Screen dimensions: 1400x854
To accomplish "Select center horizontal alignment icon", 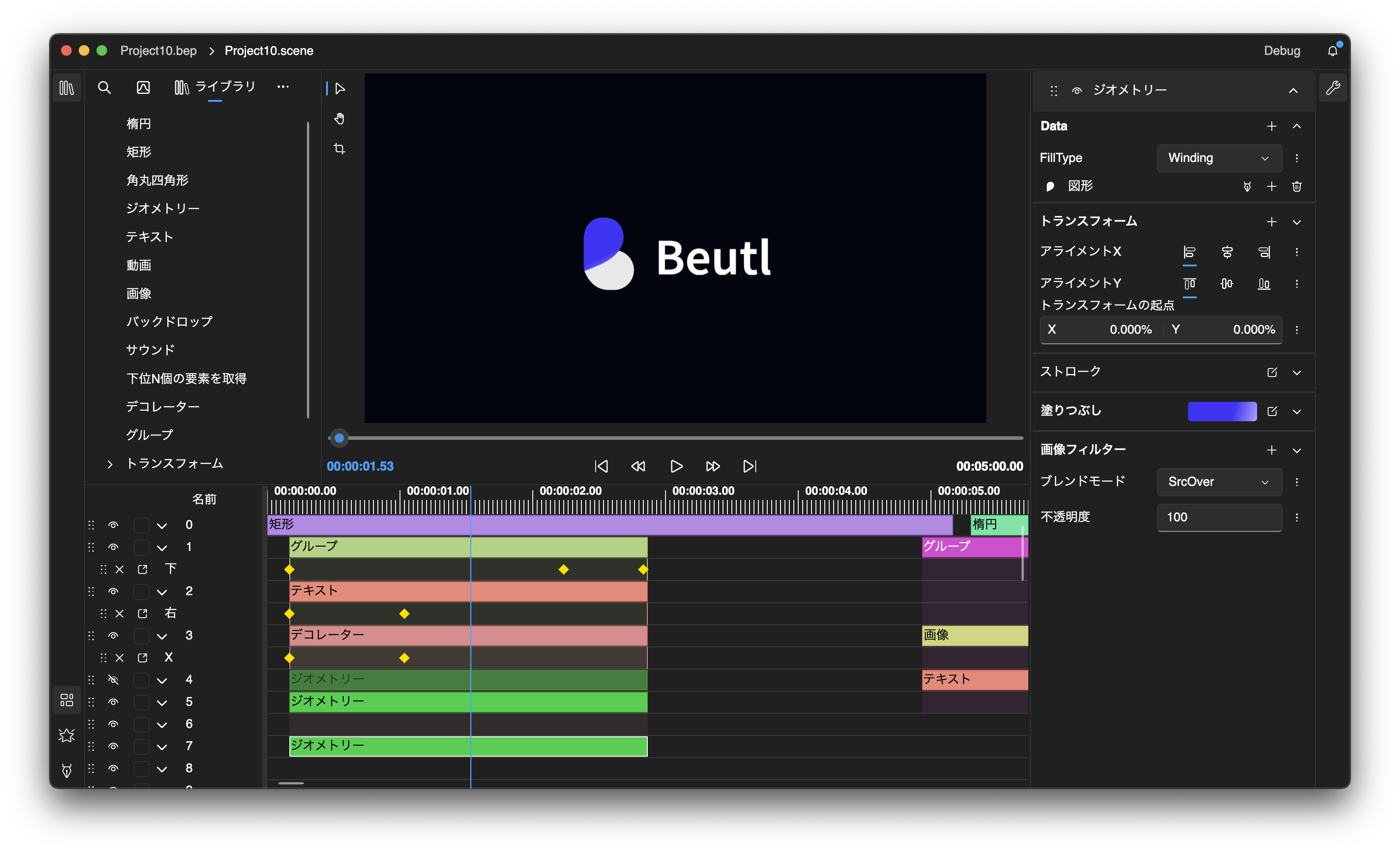I will point(1227,252).
